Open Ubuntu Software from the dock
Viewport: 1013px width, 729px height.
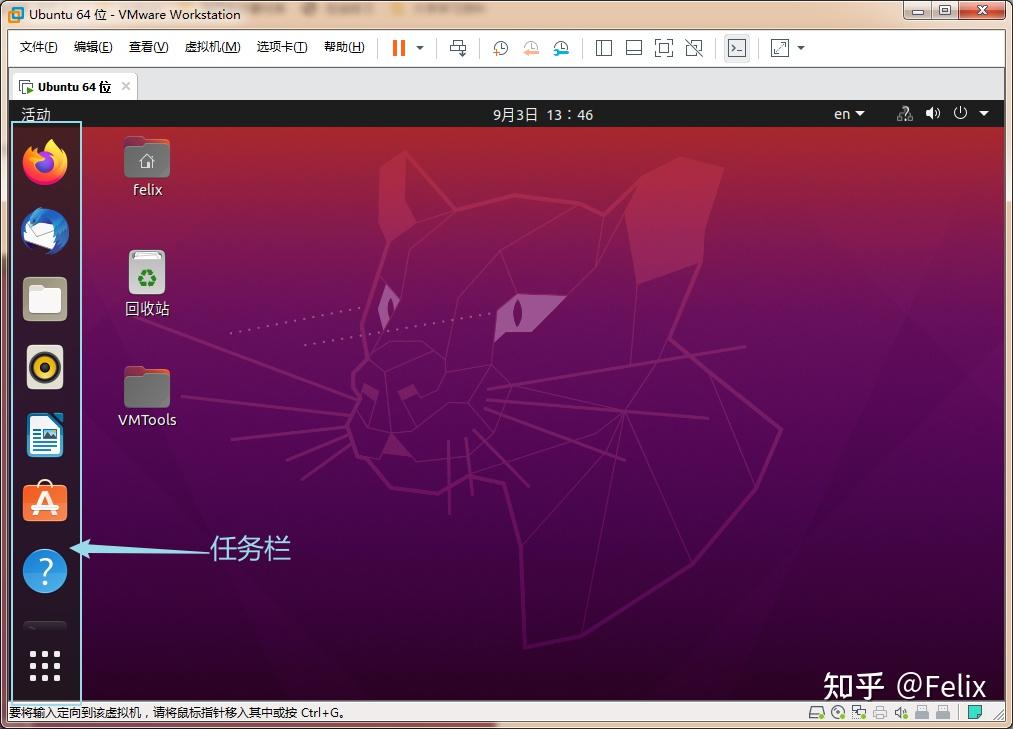44,503
